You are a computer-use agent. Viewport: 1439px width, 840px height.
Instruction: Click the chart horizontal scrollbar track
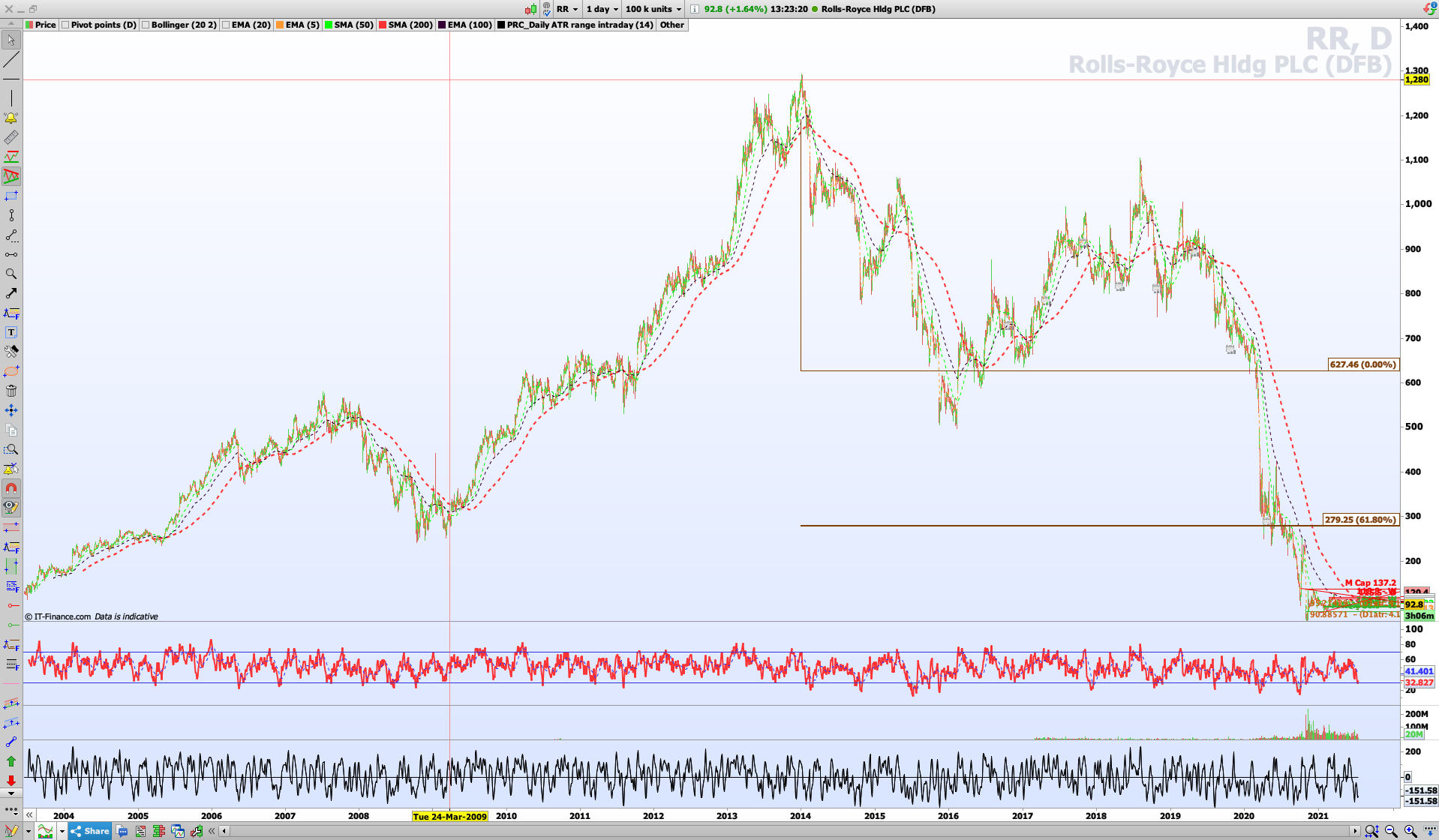tap(789, 831)
